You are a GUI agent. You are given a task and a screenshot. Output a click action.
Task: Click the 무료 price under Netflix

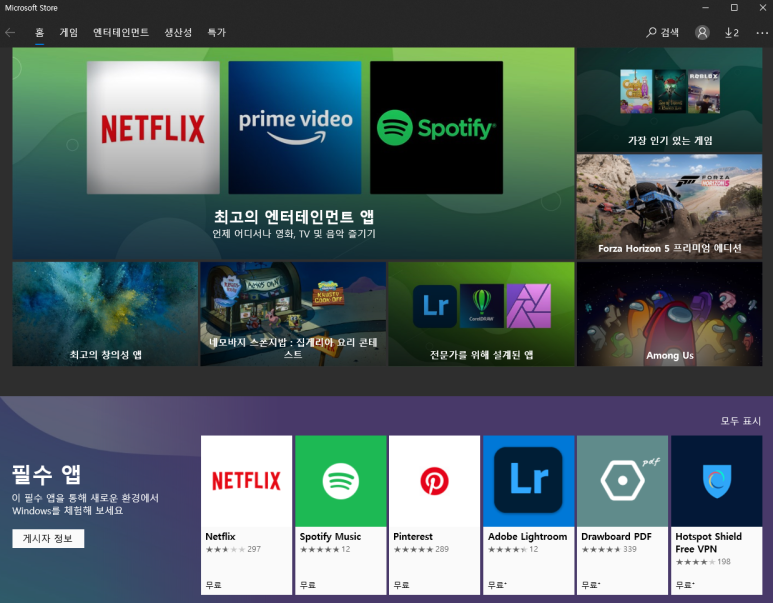213,585
